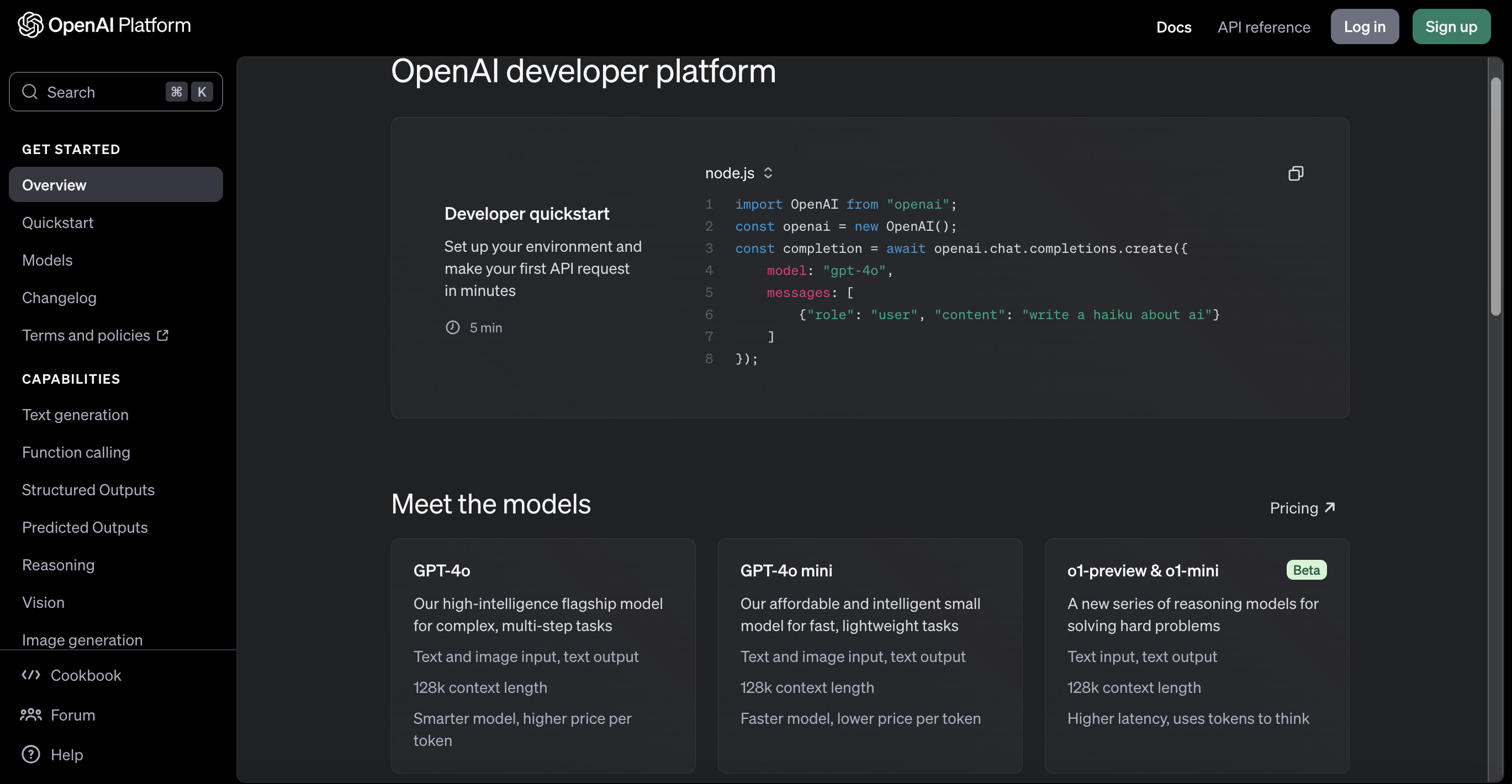Click the Developer quickstart heading
Viewport: 1512px width, 784px height.
pos(526,214)
